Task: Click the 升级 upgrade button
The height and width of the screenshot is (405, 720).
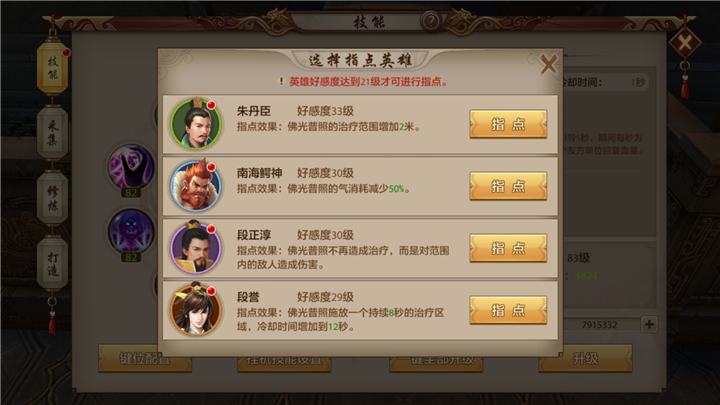Action: point(585,359)
